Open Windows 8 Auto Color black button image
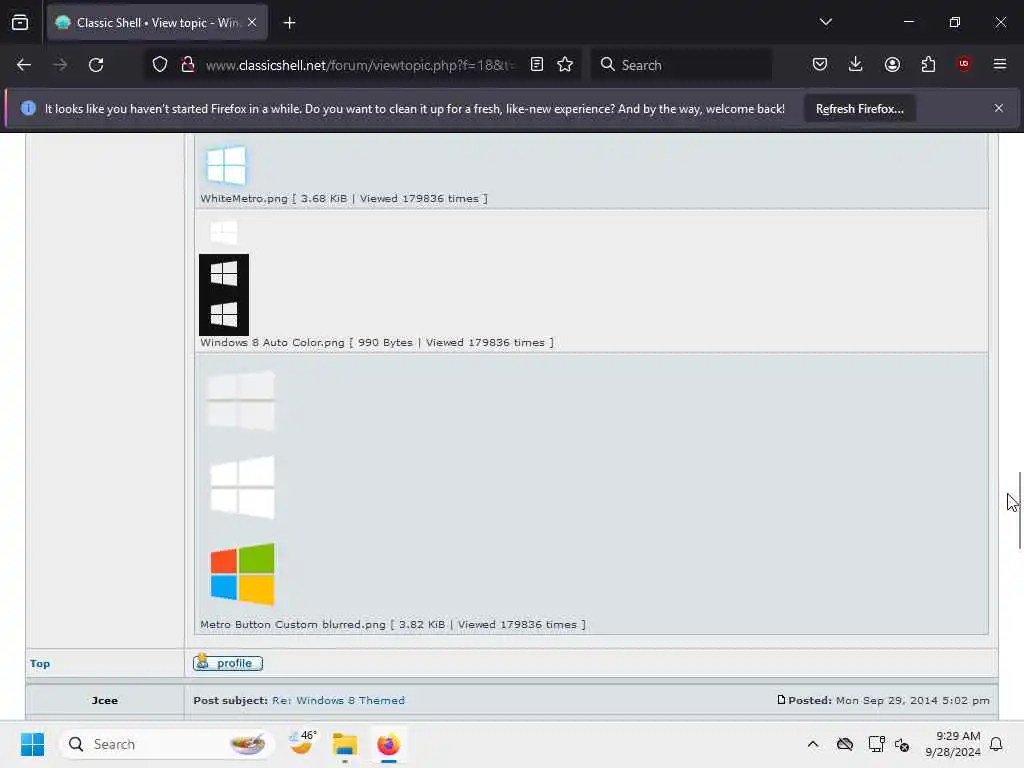This screenshot has width=1024, height=768. (x=224, y=295)
